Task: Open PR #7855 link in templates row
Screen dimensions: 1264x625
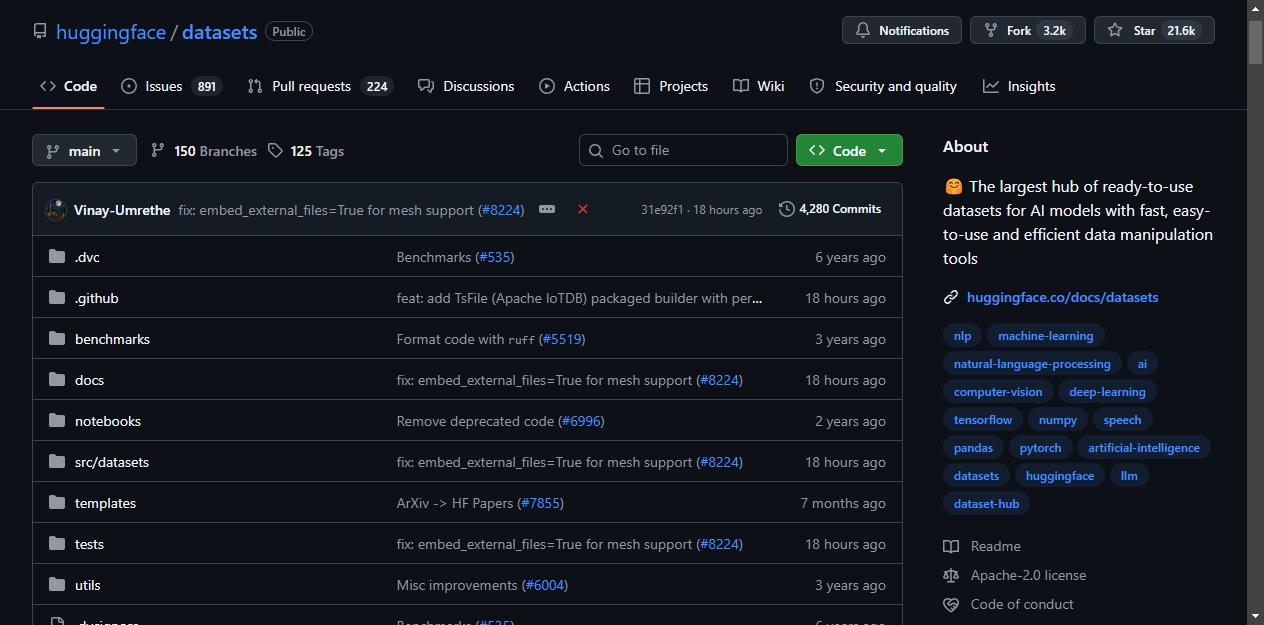Action: 541,503
